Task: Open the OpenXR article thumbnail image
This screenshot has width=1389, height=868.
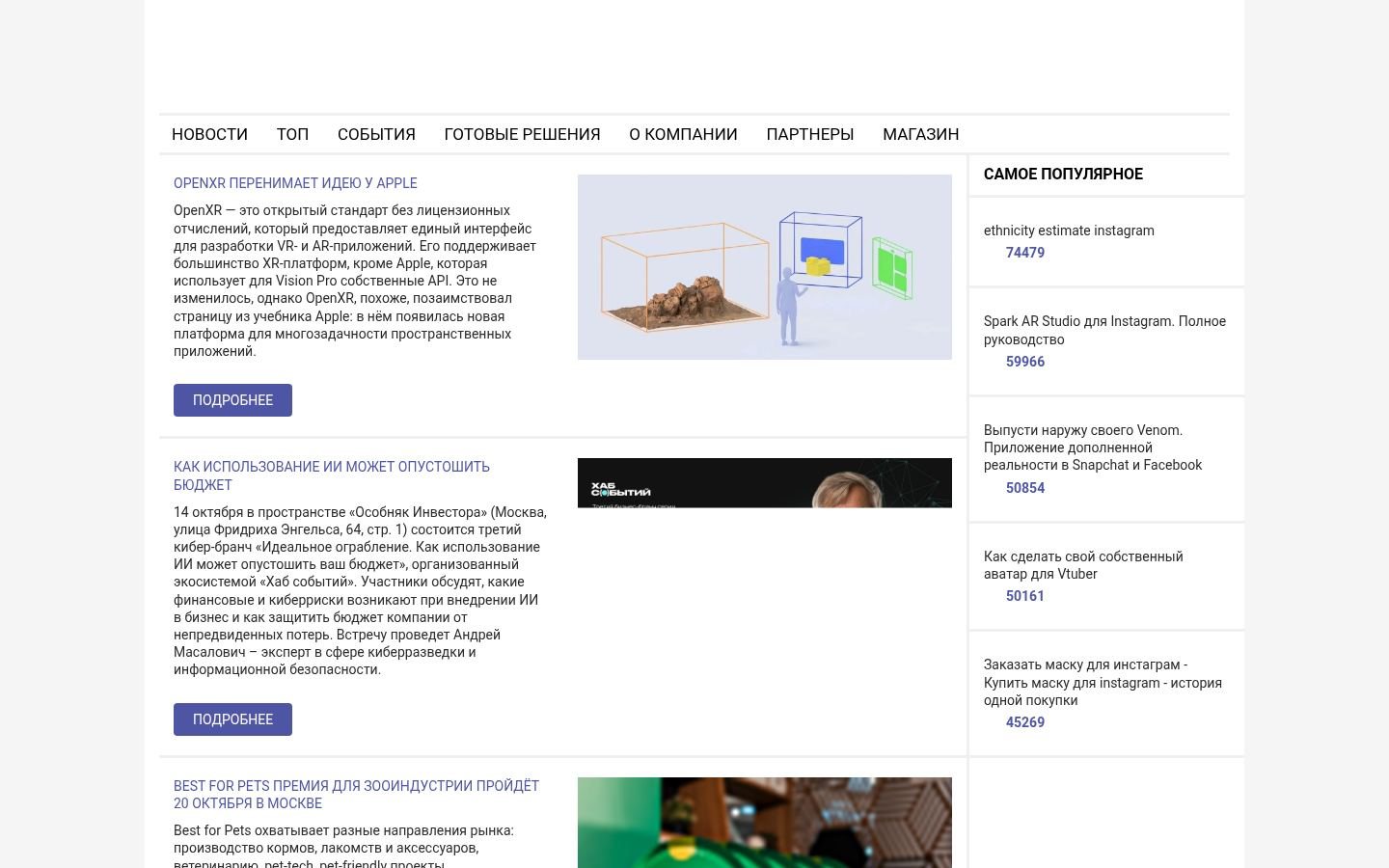Action: click(765, 267)
